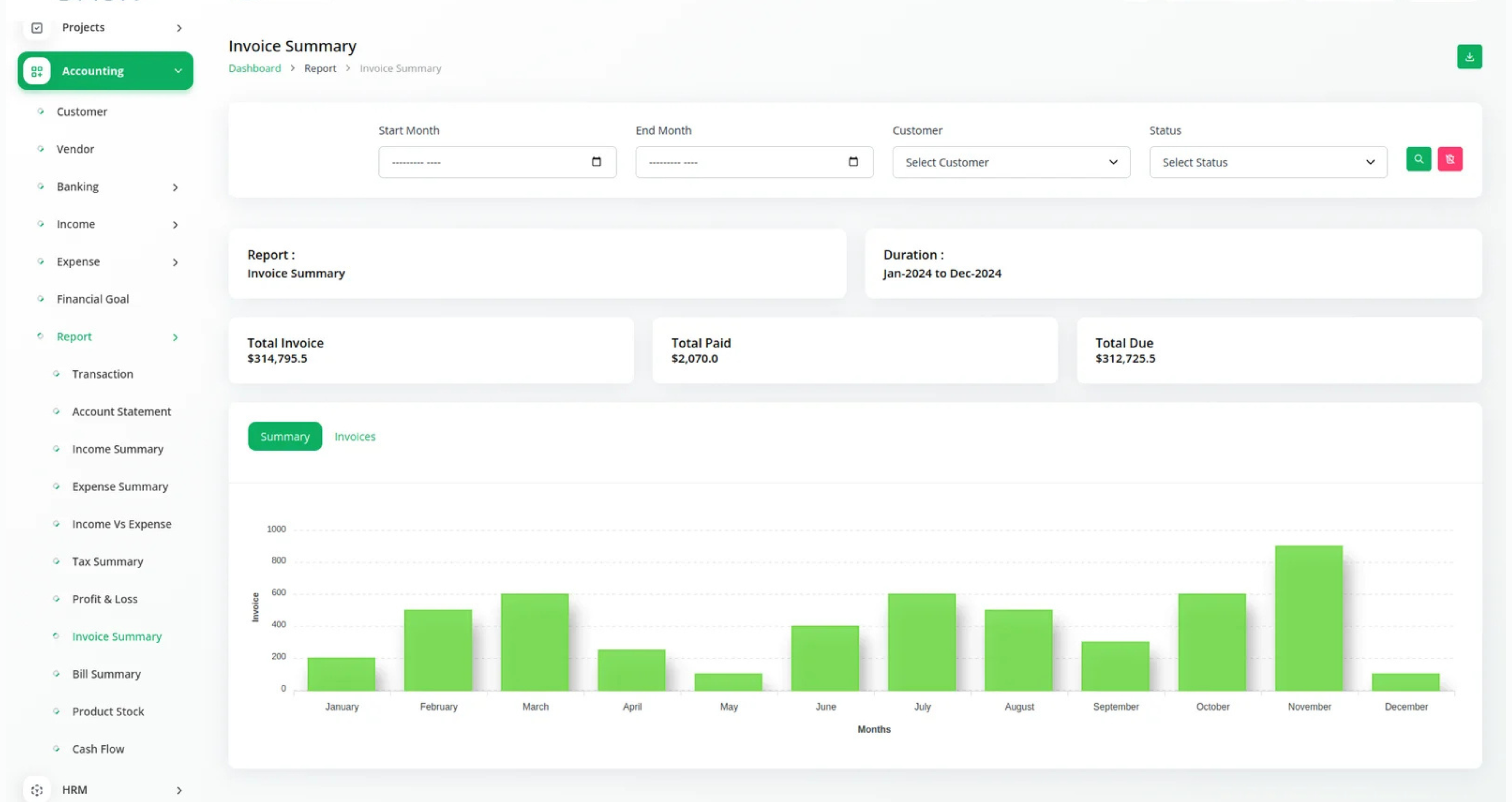The height and width of the screenshot is (802, 1512).
Task: Open the Select Status dropdown
Action: (x=1267, y=162)
